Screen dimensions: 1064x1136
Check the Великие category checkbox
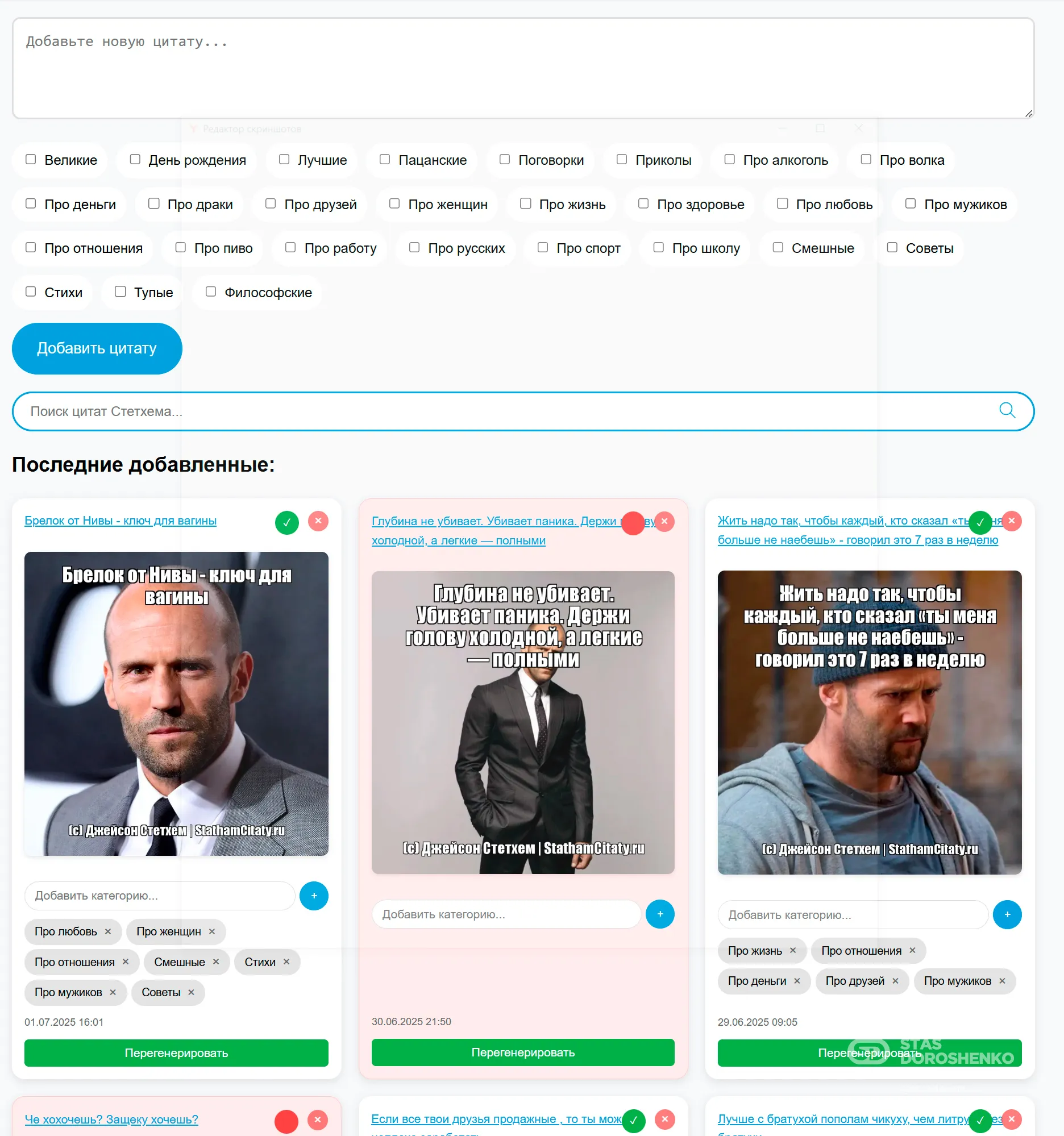click(31, 160)
